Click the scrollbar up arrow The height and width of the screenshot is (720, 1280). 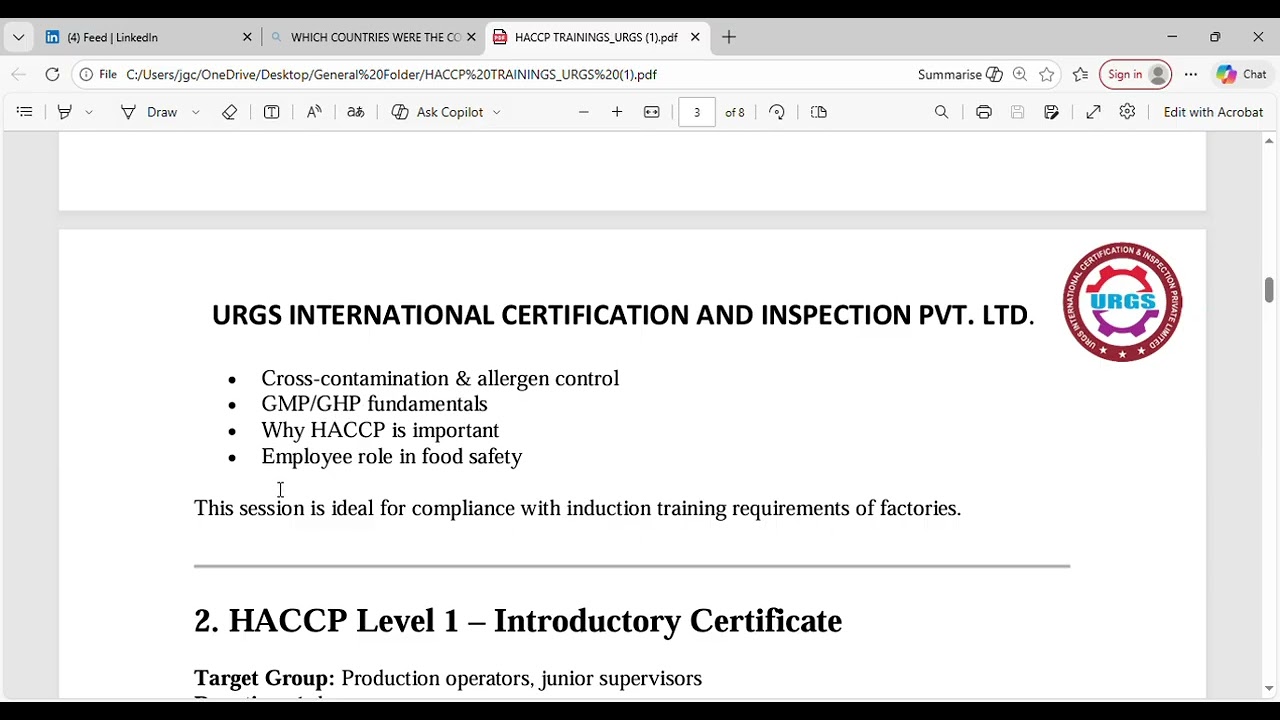1269,141
